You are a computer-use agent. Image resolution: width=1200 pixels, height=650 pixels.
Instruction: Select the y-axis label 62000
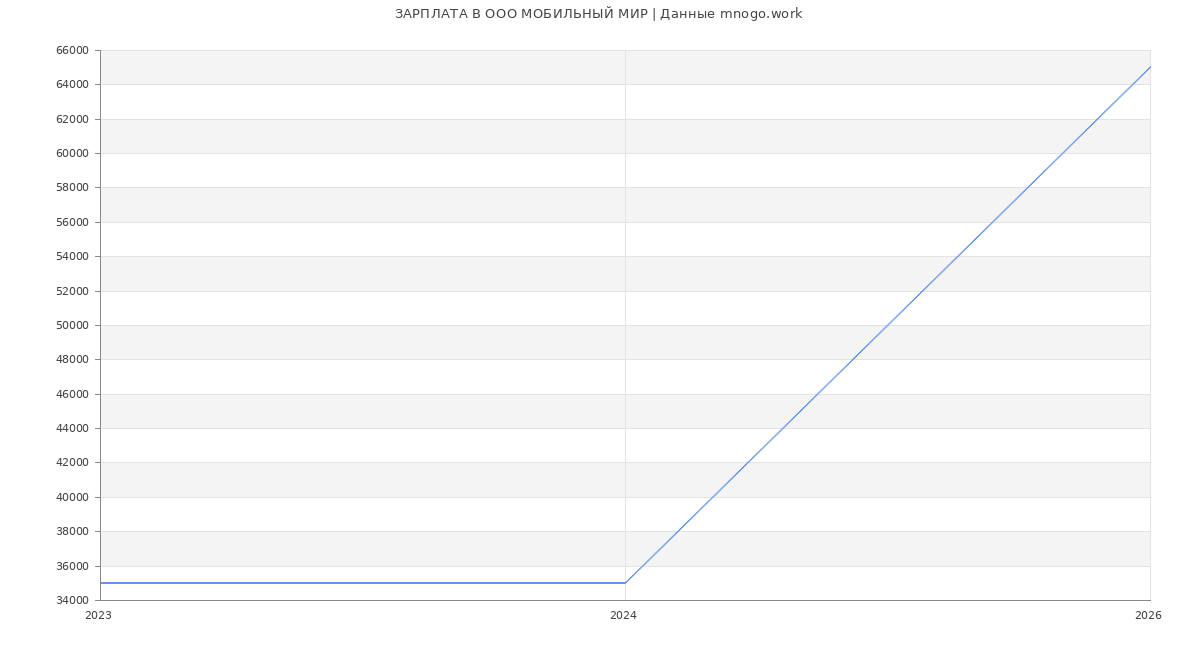[73, 119]
